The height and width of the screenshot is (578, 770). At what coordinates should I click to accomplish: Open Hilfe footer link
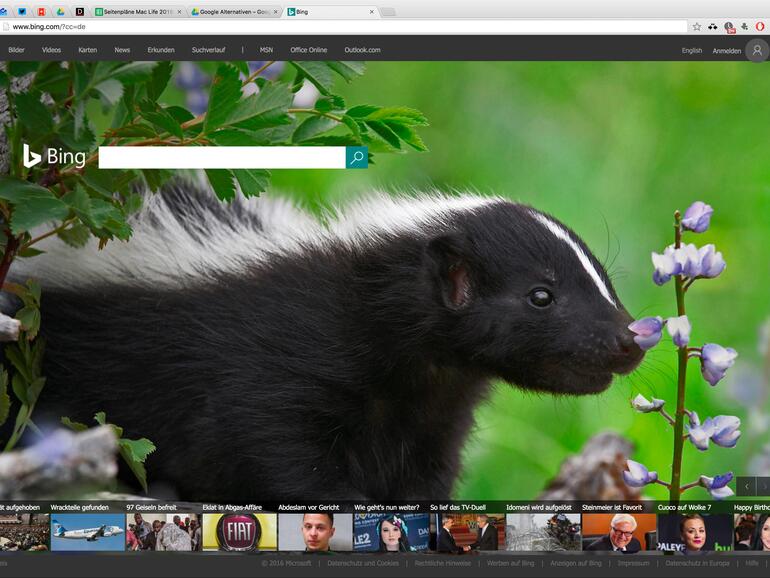pyautogui.click(x=752, y=563)
